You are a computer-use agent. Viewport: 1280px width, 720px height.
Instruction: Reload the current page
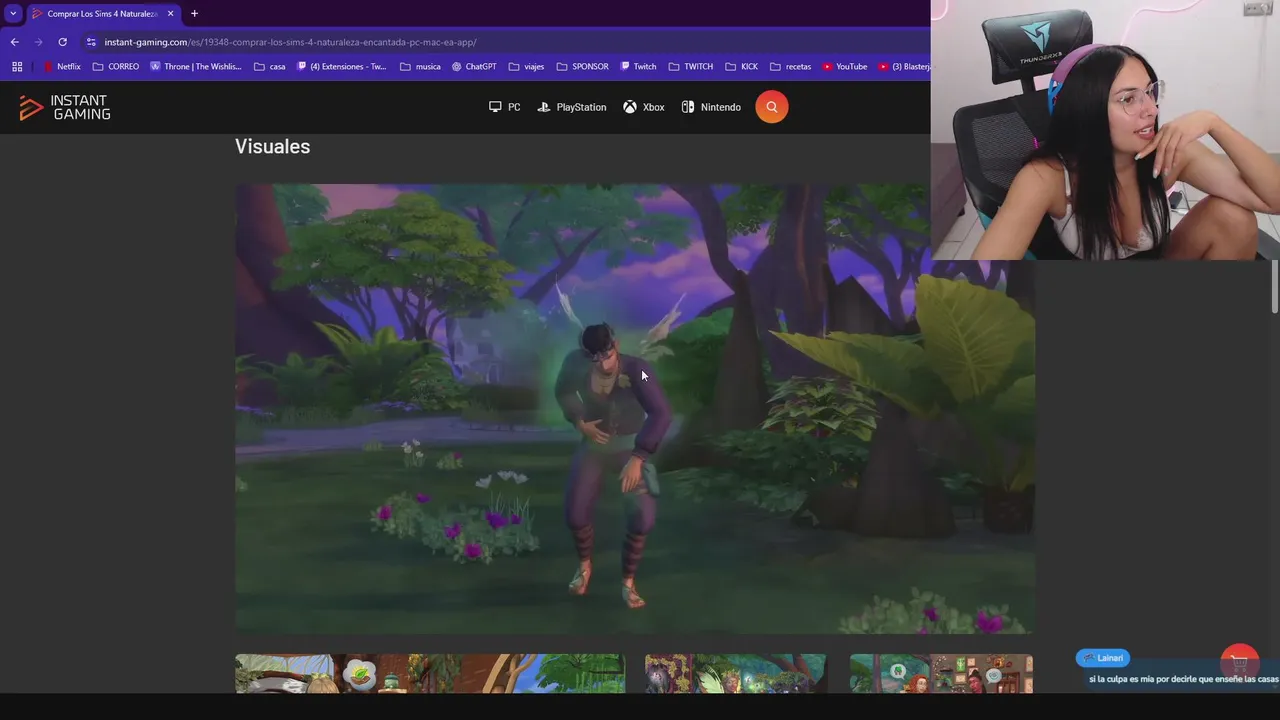click(x=62, y=42)
